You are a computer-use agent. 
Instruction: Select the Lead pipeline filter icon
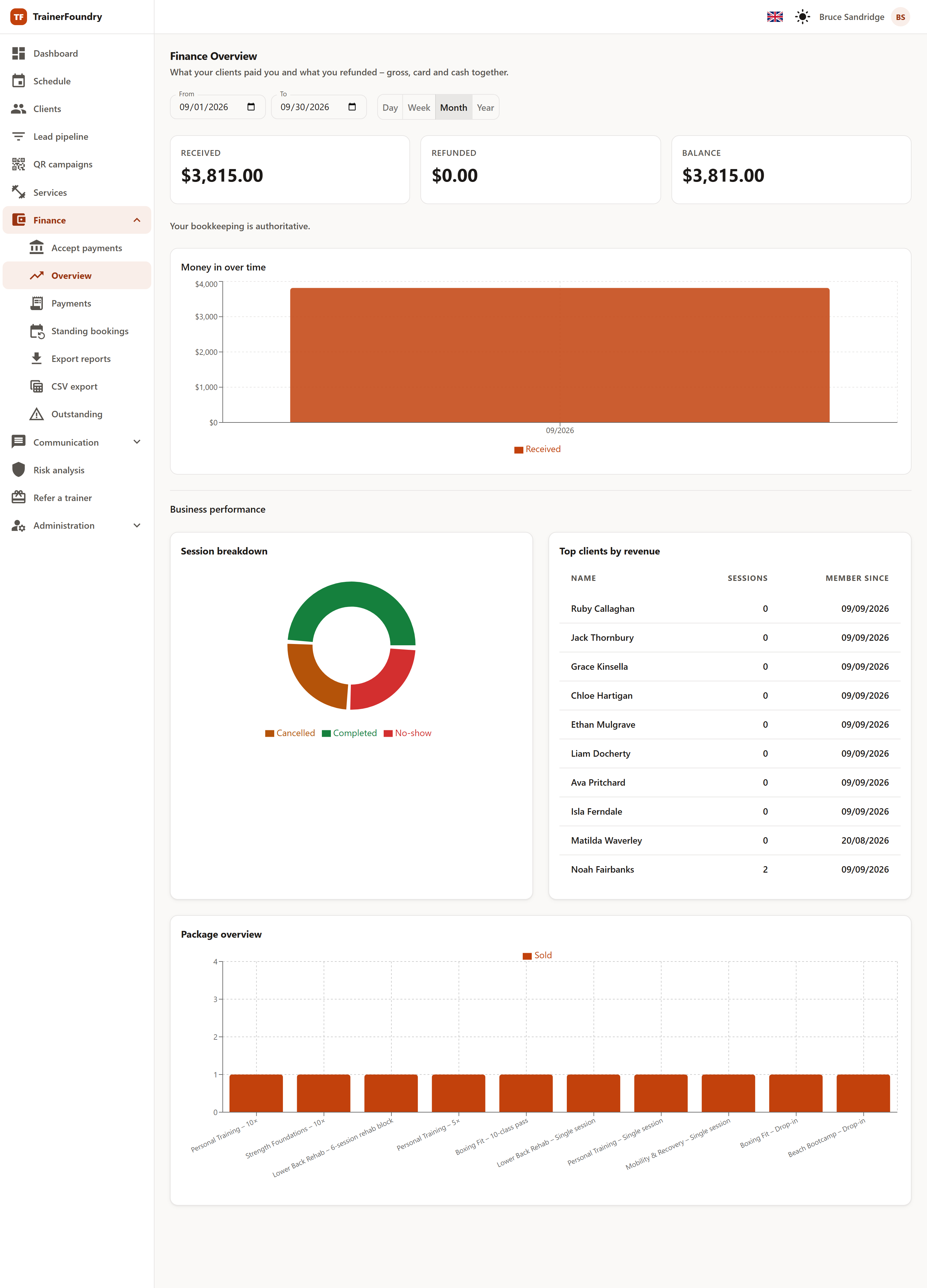tap(19, 136)
